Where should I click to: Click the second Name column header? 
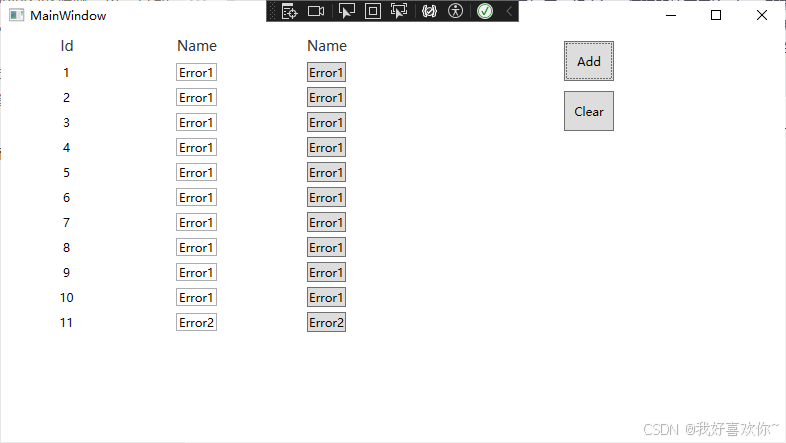tap(327, 46)
